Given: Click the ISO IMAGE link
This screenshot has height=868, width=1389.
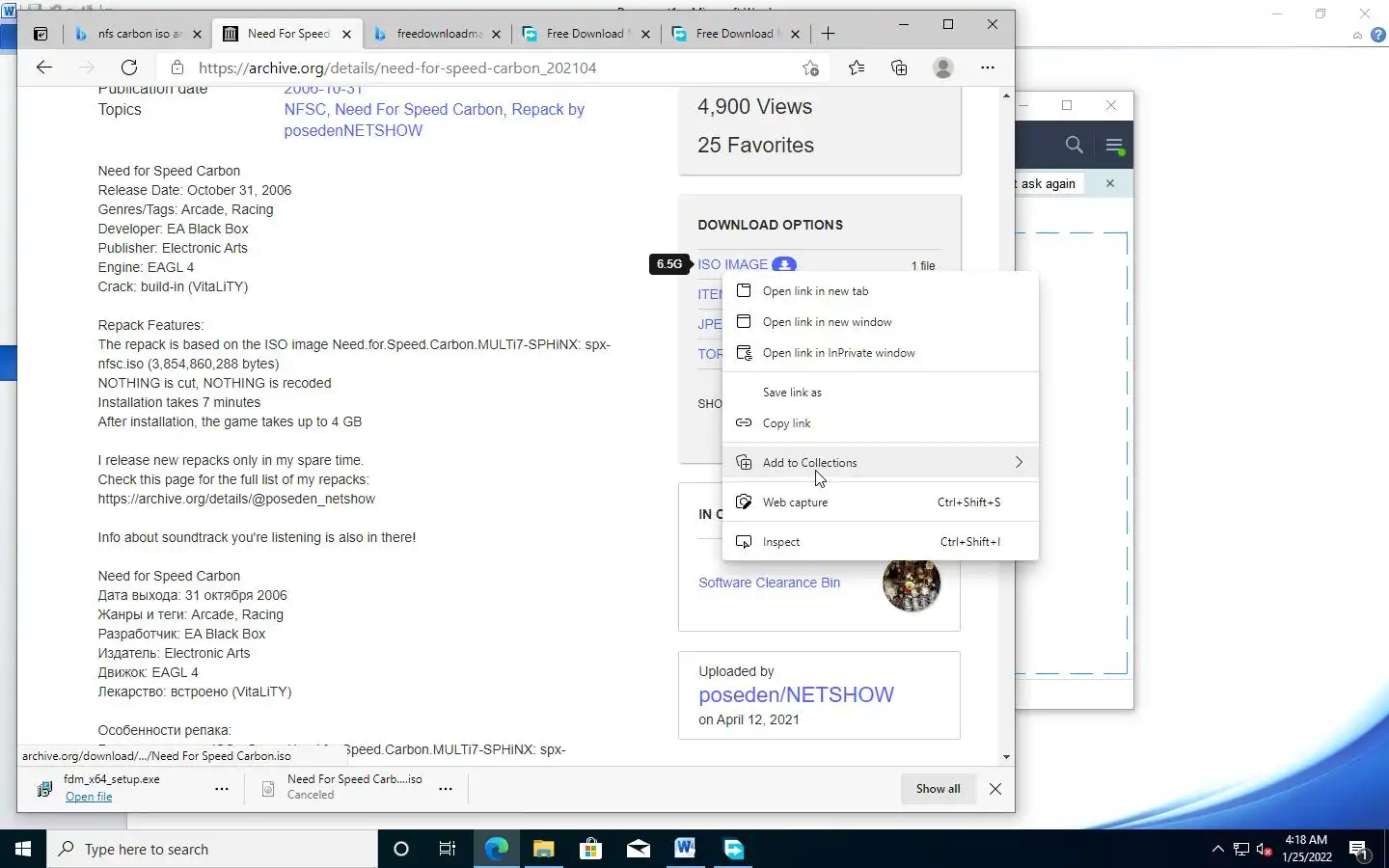Looking at the screenshot, I should (733, 264).
